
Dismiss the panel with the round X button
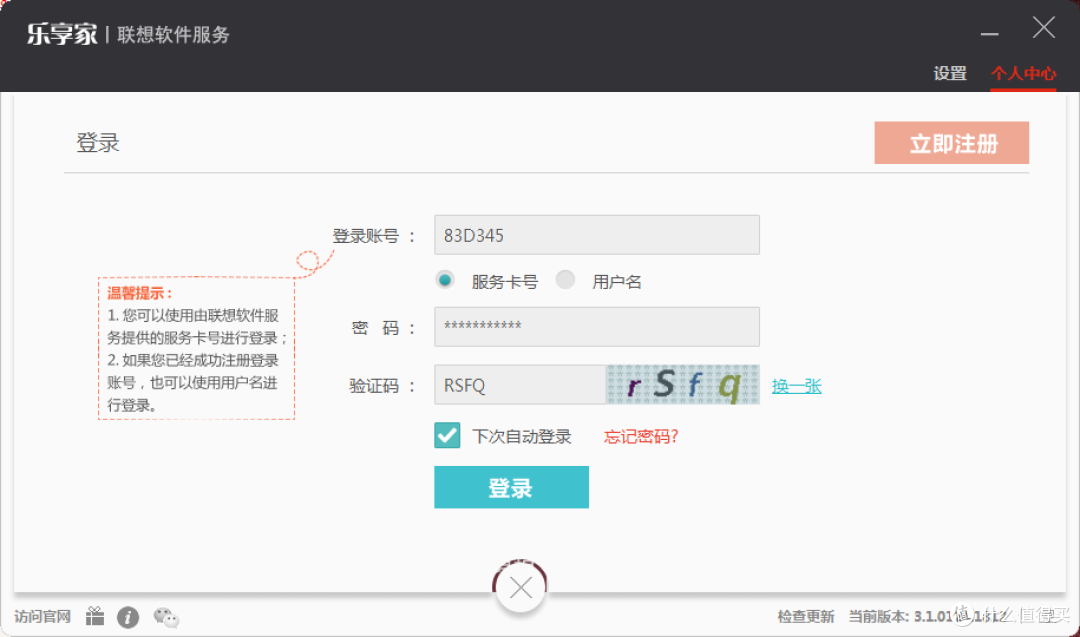(521, 587)
